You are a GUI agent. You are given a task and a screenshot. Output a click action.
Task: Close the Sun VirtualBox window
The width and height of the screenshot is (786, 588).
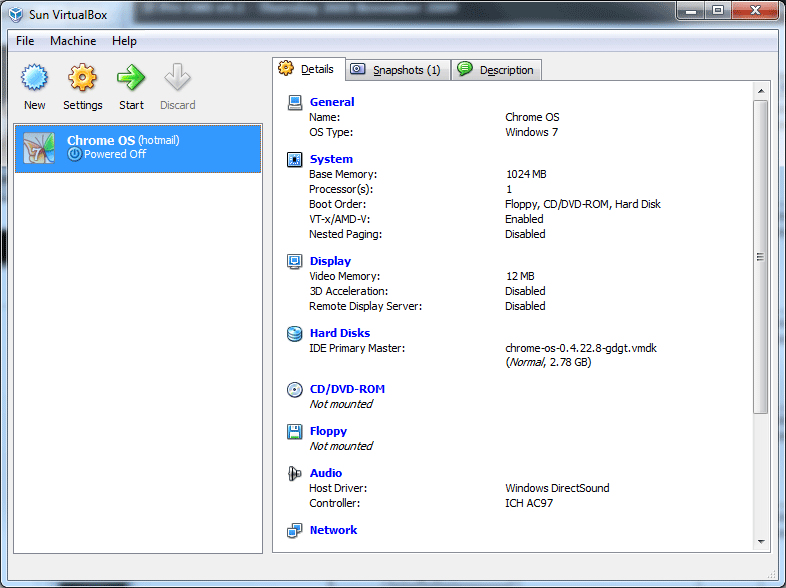coord(755,11)
